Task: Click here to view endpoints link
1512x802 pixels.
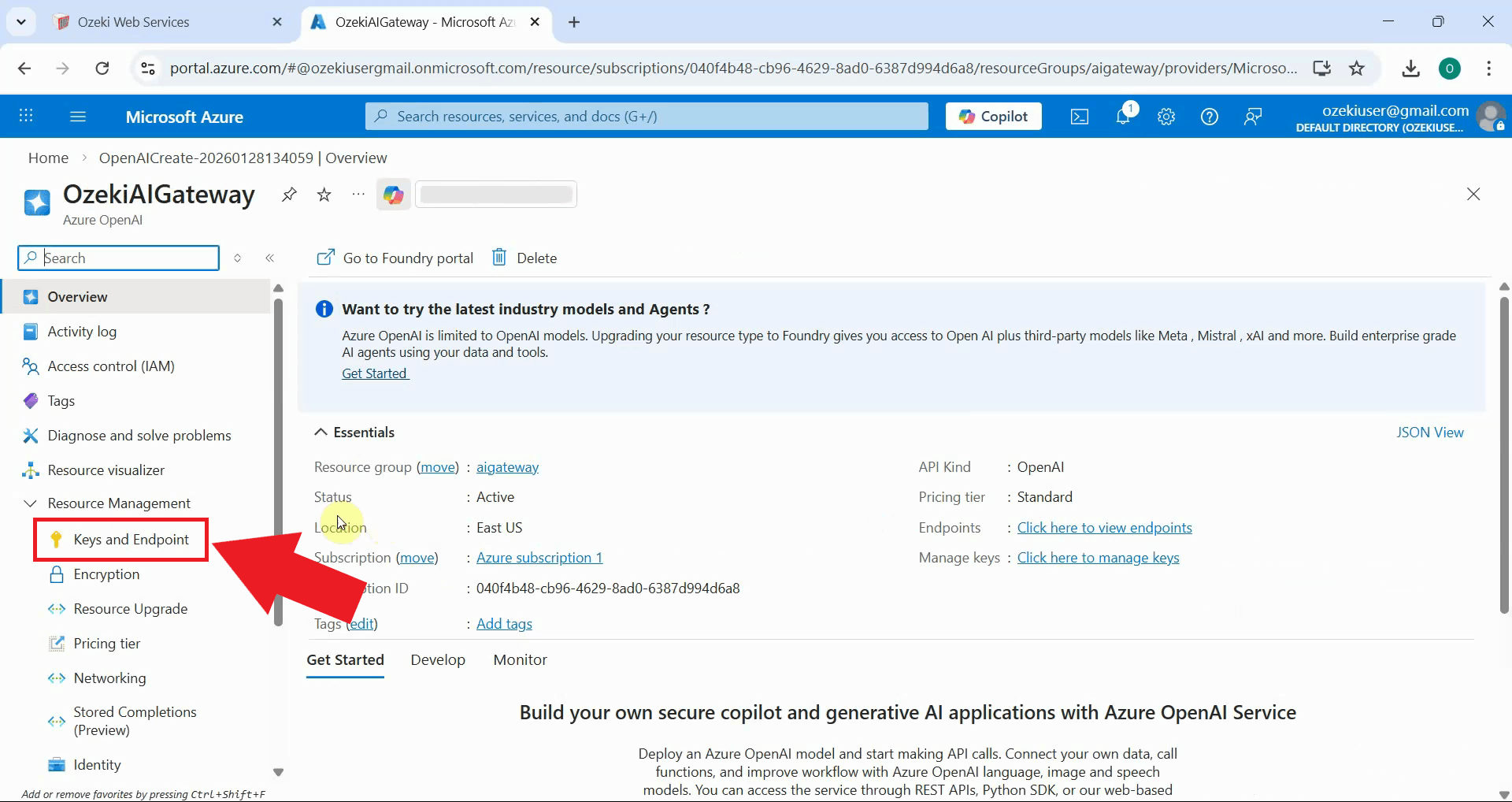Action: pos(1104,528)
